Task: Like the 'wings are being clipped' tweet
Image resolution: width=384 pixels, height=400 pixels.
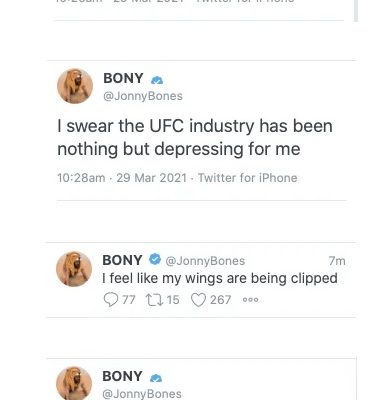Action: (x=198, y=300)
